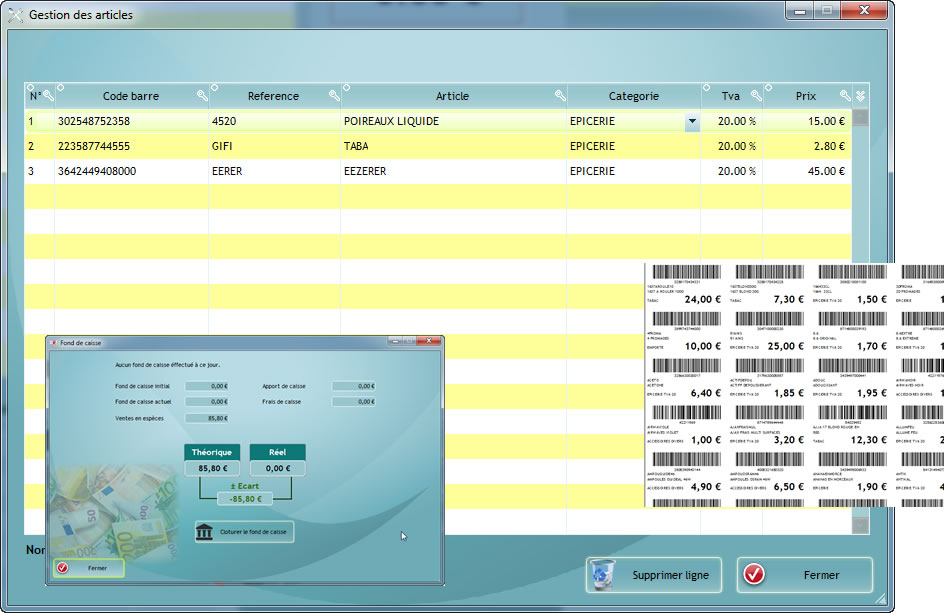944x613 pixels.
Task: Click the Categorie column header
Action: pos(633,96)
